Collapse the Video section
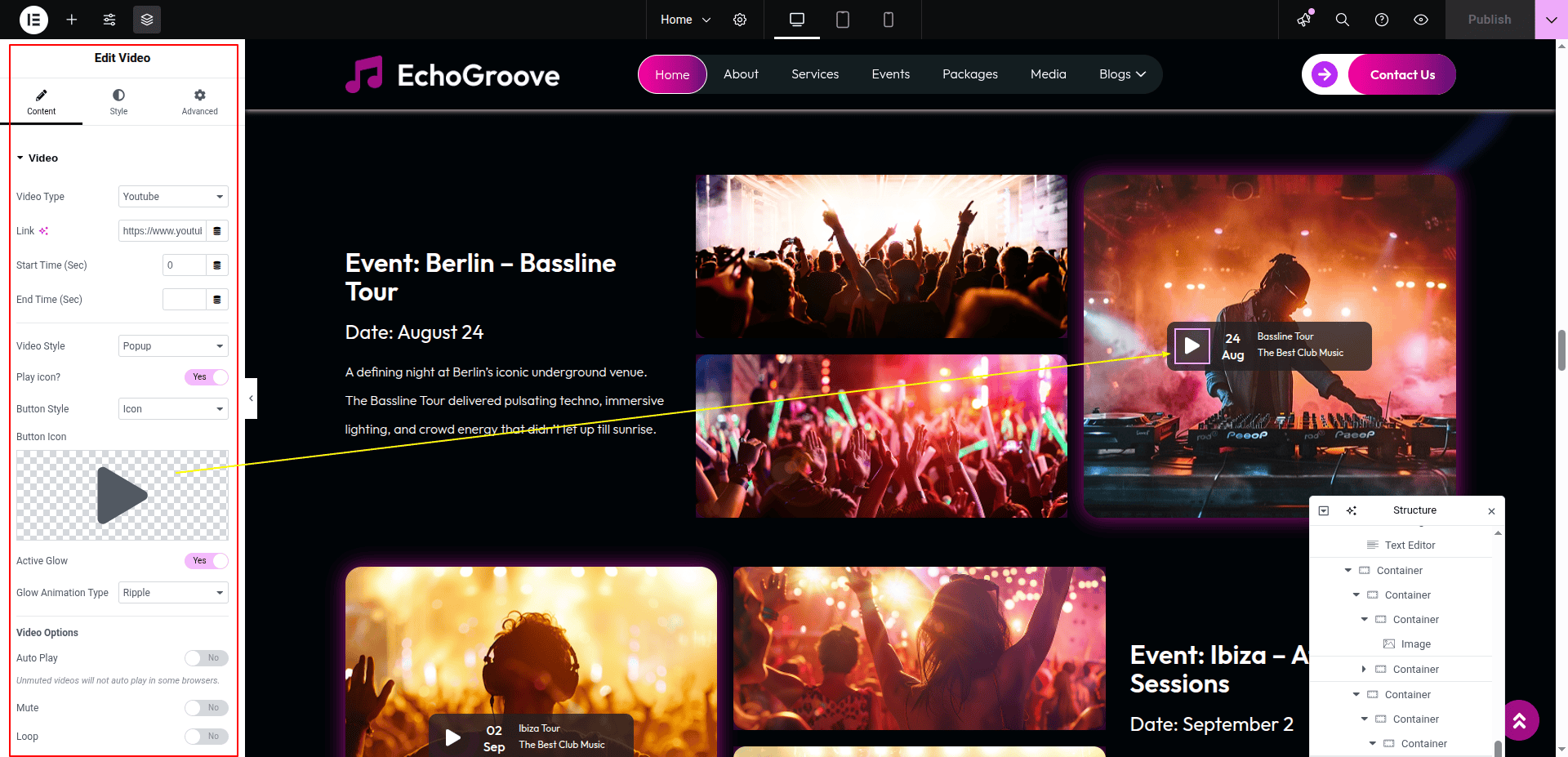 point(37,158)
